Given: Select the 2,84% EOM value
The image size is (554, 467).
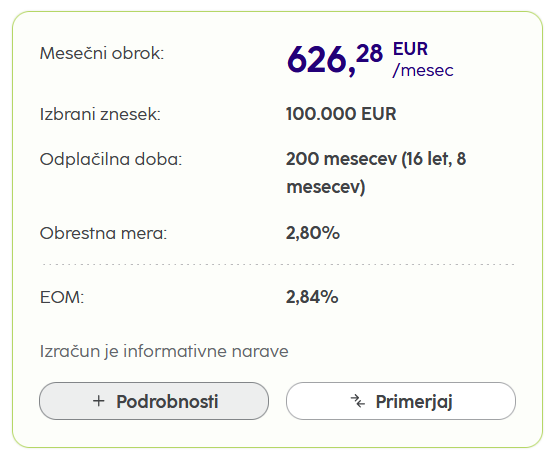Looking at the screenshot, I should 312,297.
